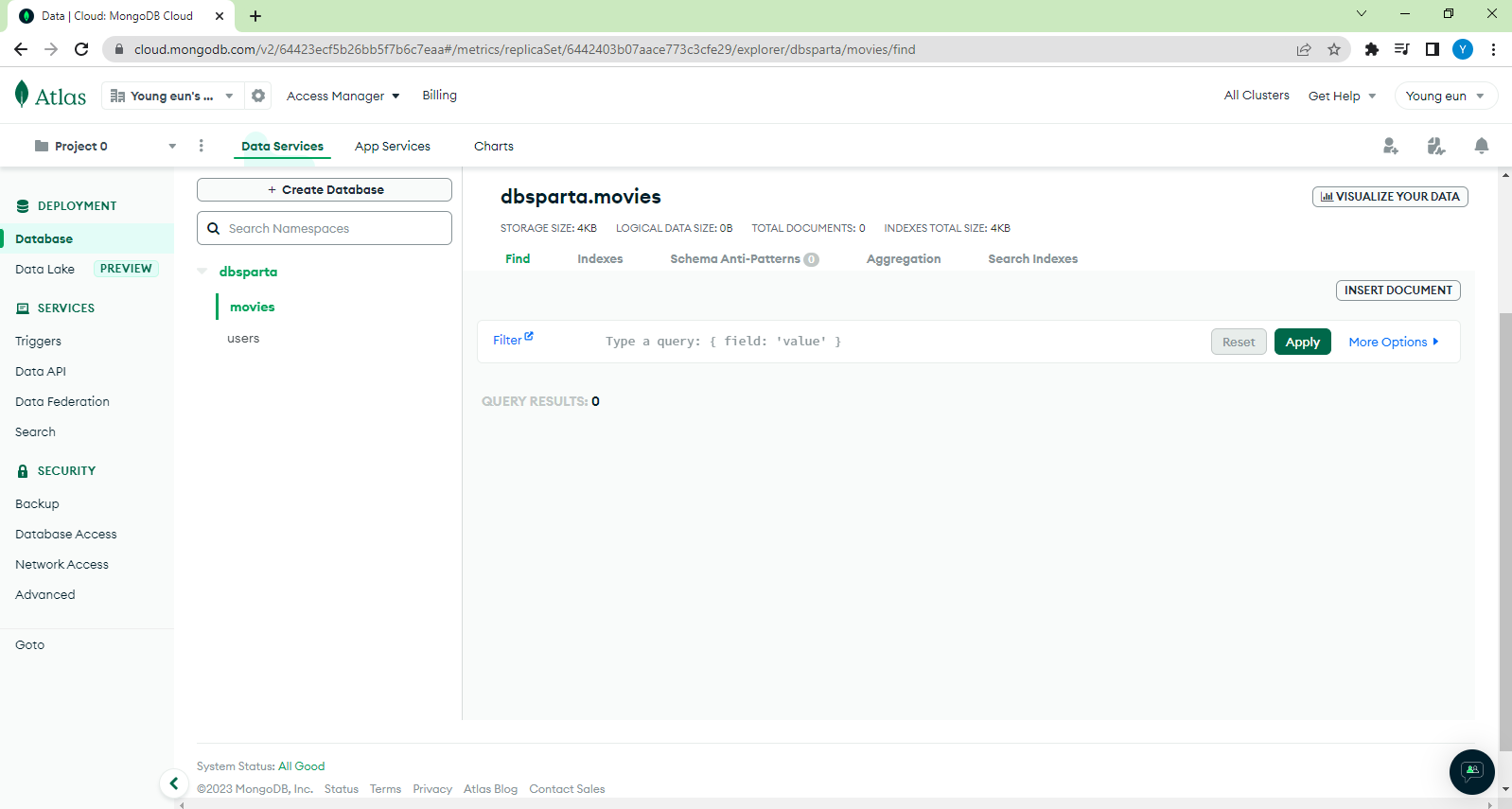This screenshot has width=1512, height=809.
Task: Focus the Search Namespaces field
Action: [325, 228]
